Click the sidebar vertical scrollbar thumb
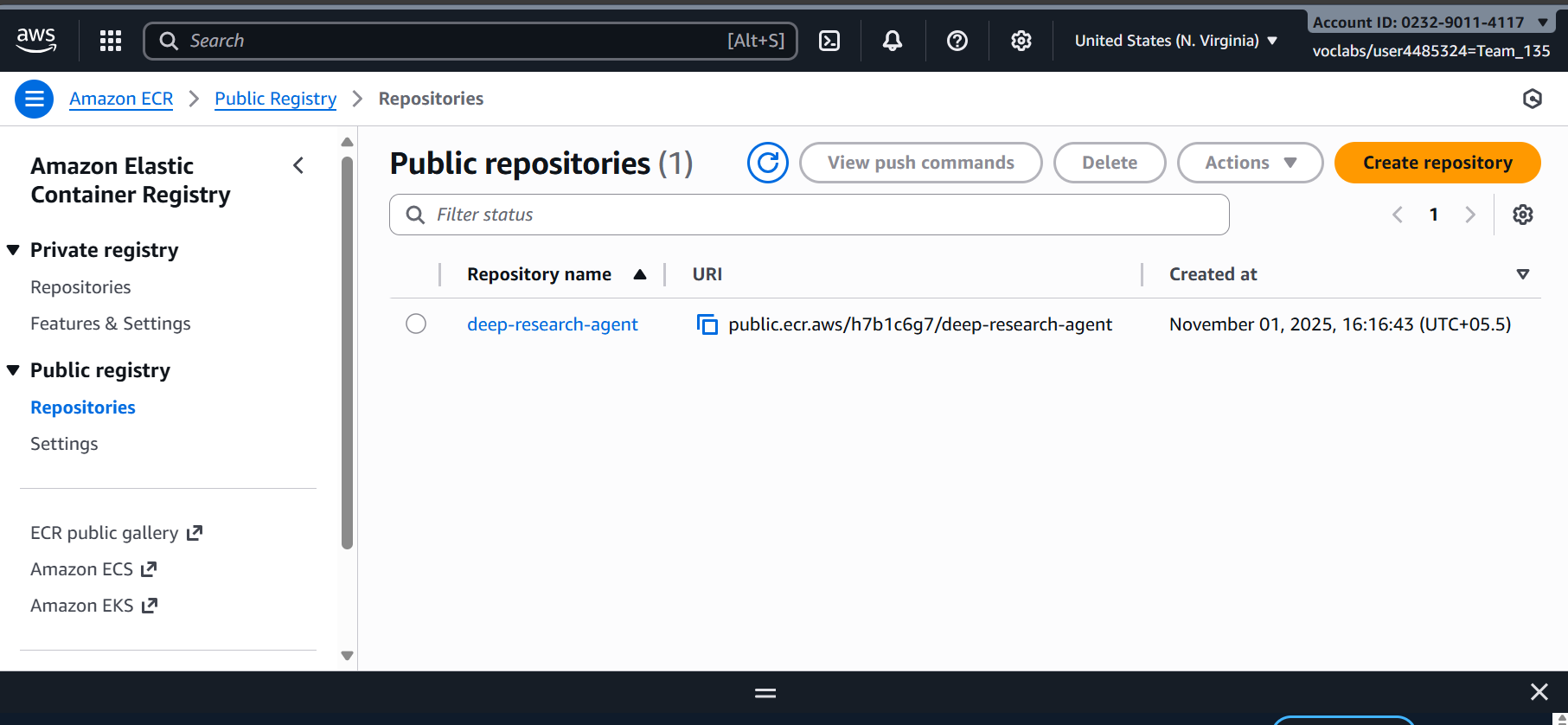This screenshot has height=725, width=1568. coord(347,353)
